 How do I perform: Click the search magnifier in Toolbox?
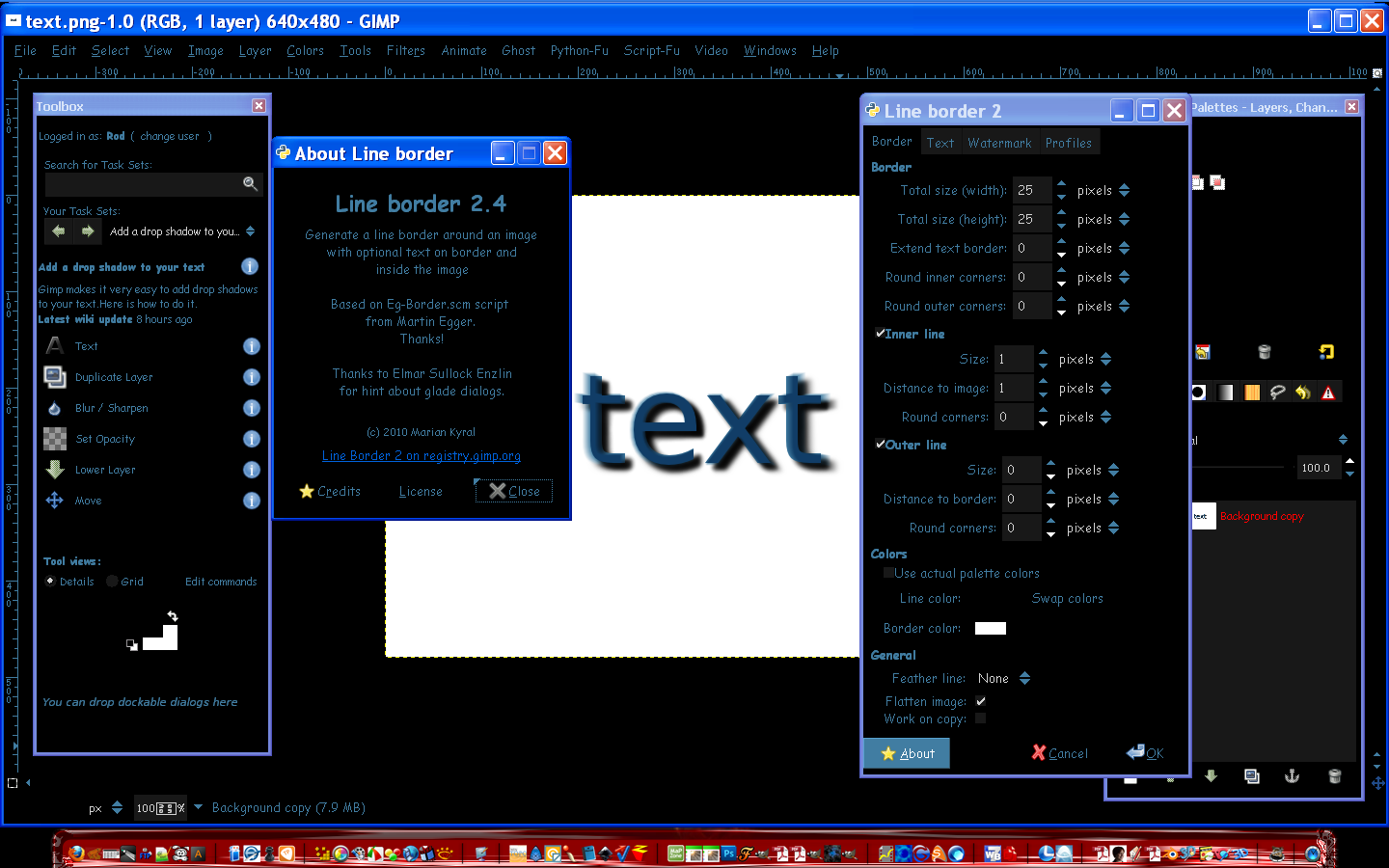point(250,183)
